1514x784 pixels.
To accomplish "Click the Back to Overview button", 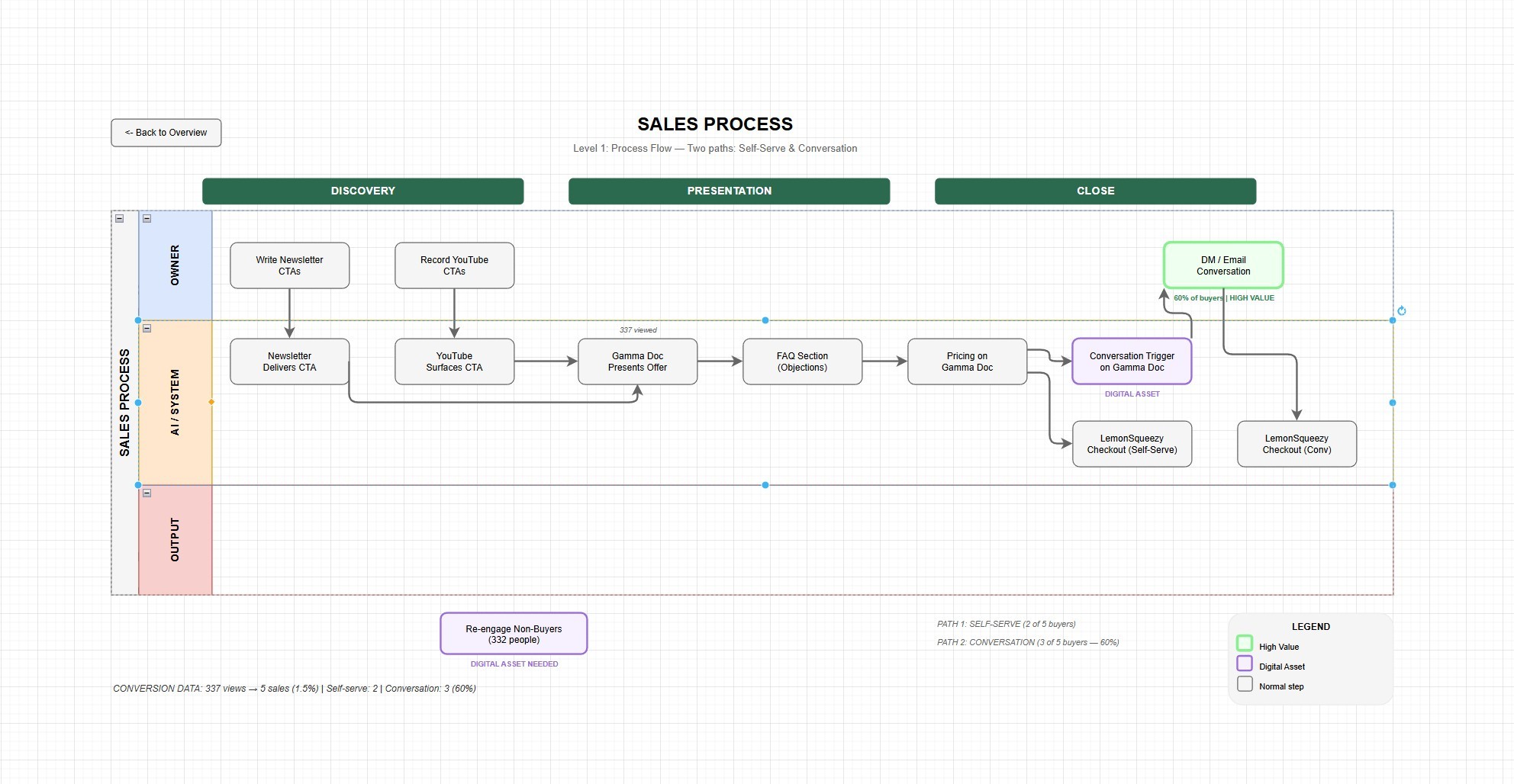I will [x=166, y=133].
